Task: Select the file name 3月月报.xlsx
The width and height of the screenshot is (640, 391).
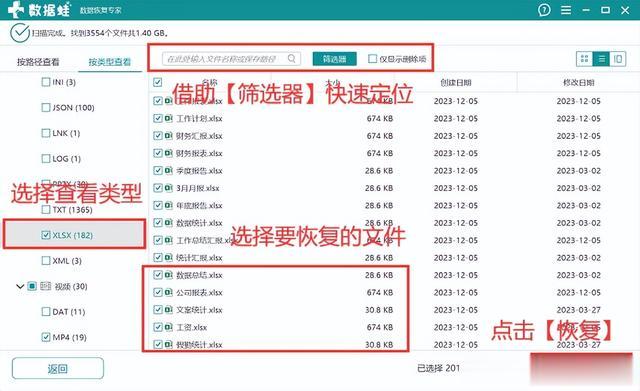Action: coord(198,188)
